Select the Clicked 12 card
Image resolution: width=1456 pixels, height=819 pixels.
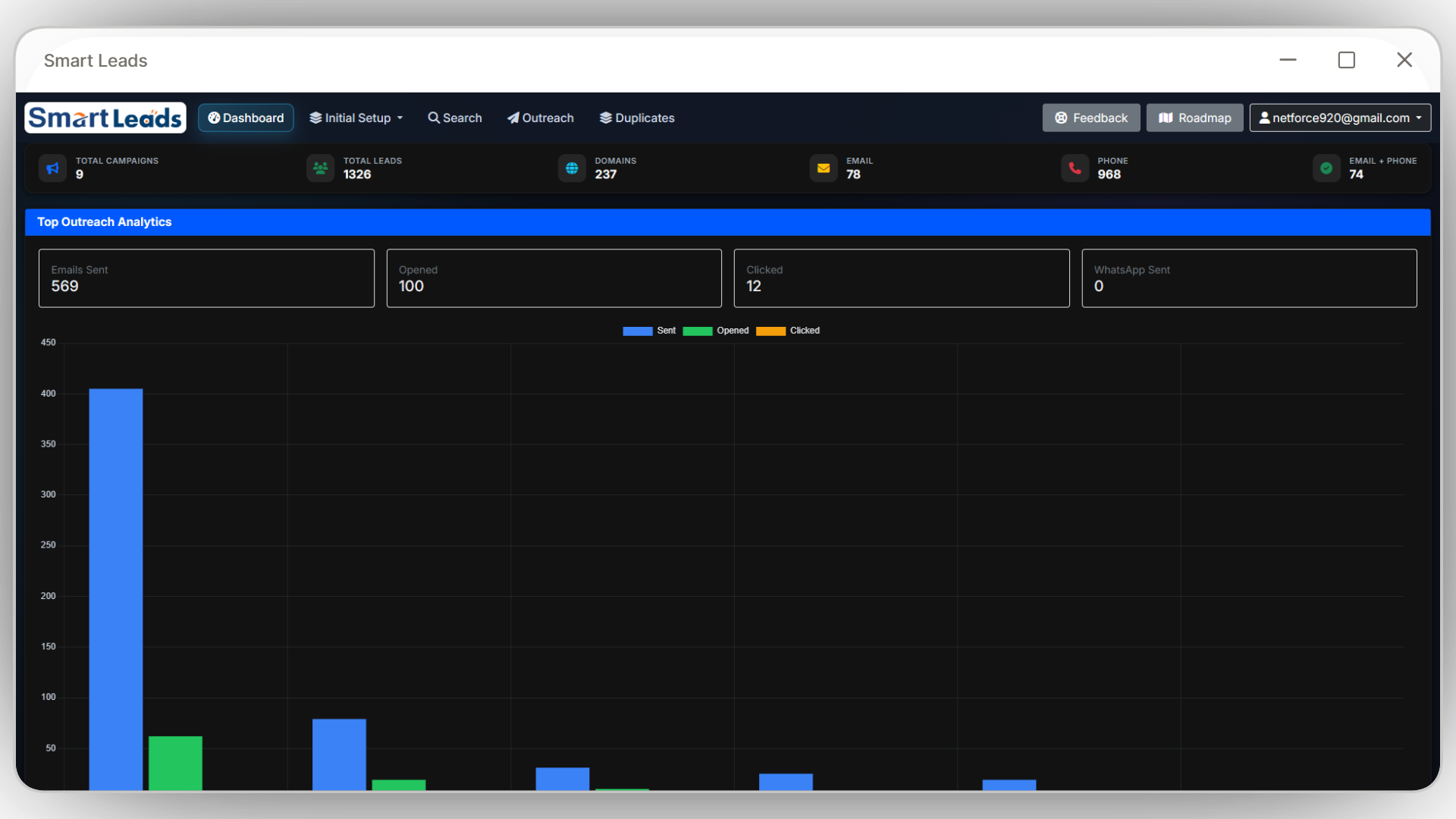tap(902, 278)
